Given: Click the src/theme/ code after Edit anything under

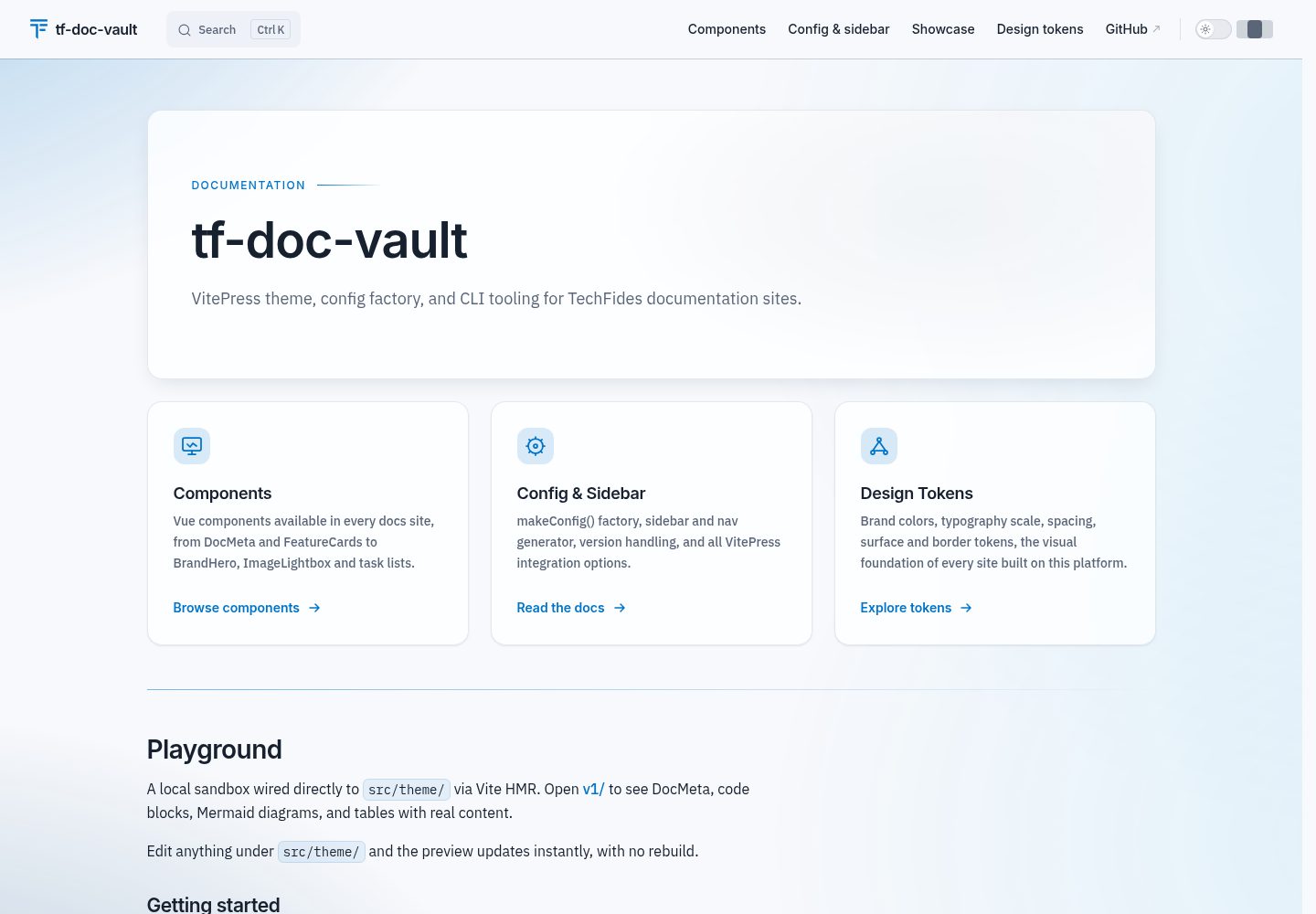Looking at the screenshot, I should coord(322,852).
